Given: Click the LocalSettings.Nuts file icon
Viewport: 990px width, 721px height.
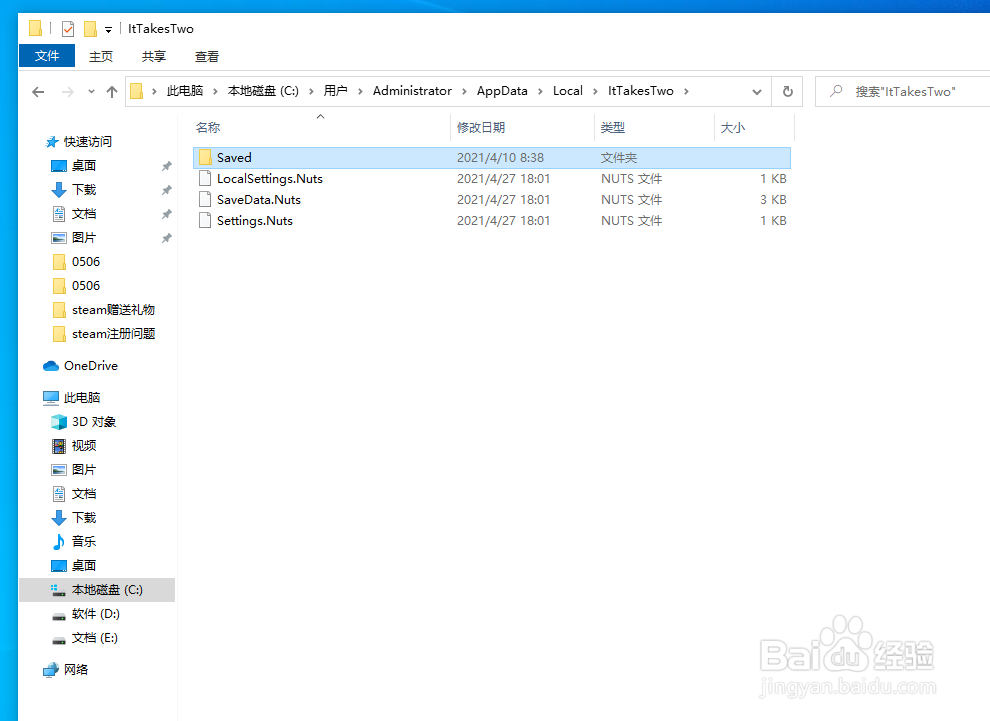Looking at the screenshot, I should point(205,178).
